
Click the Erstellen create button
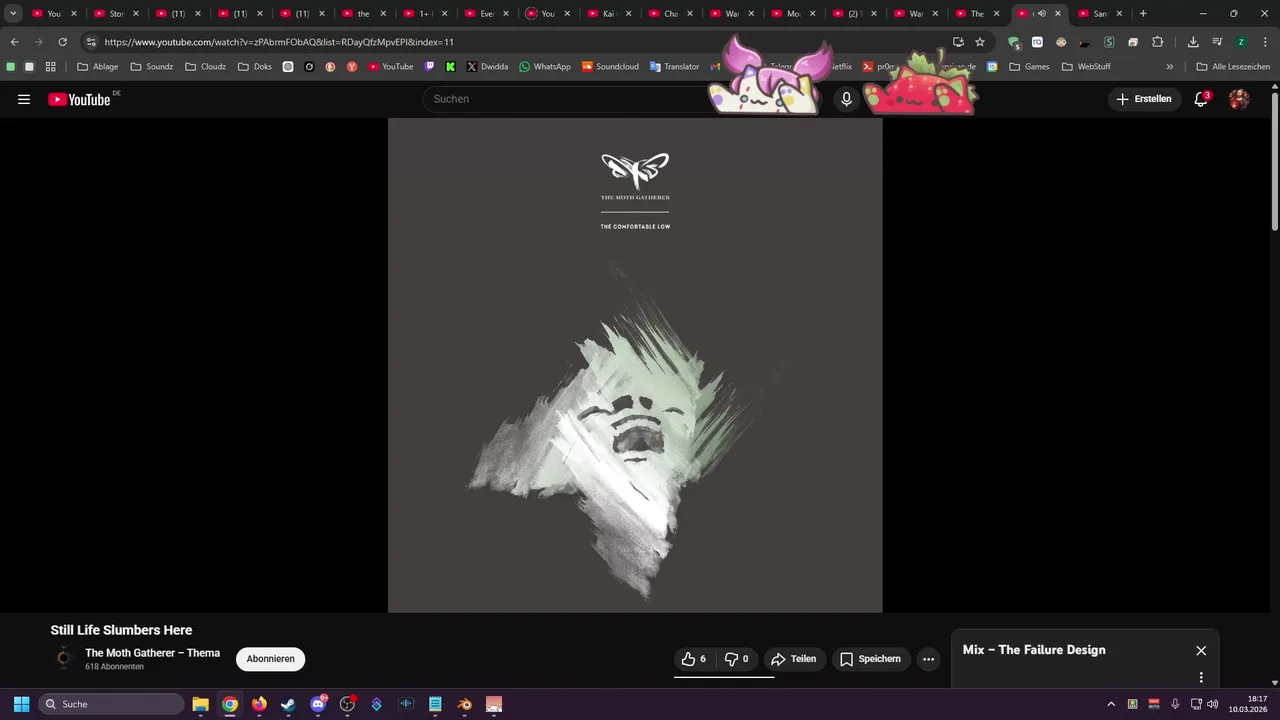point(1144,99)
